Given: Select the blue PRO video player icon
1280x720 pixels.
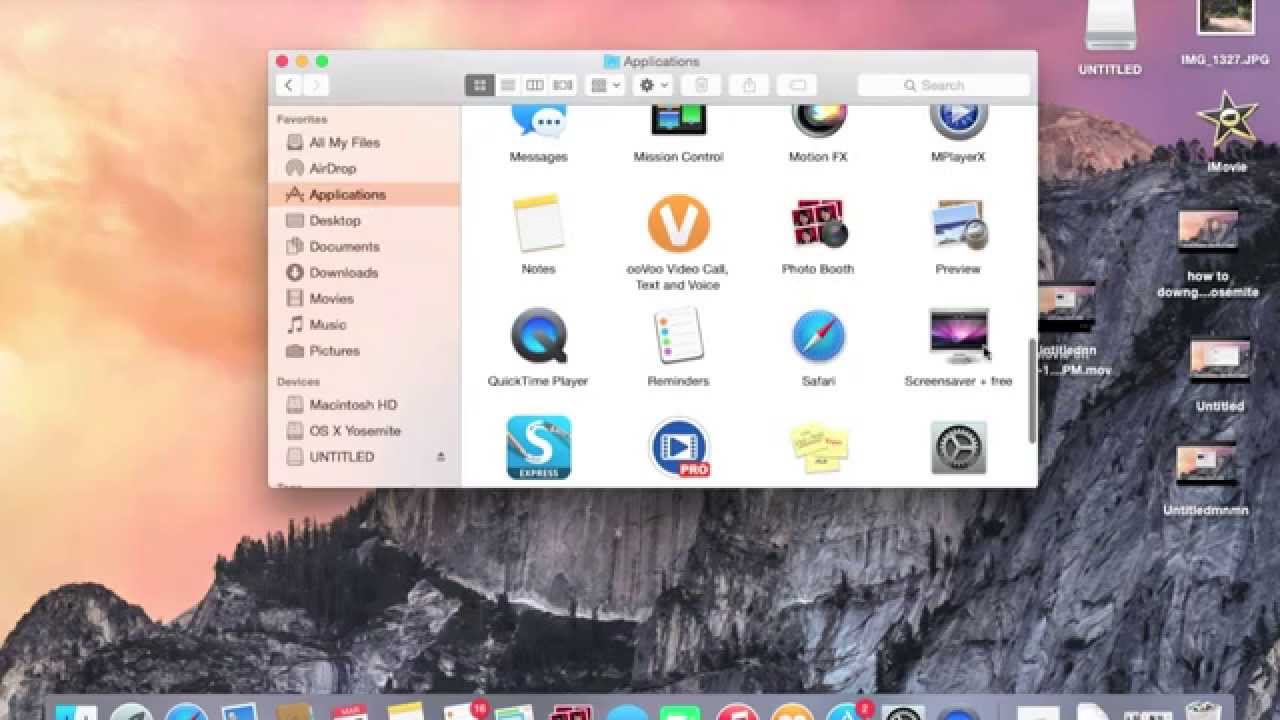Looking at the screenshot, I should [x=679, y=448].
